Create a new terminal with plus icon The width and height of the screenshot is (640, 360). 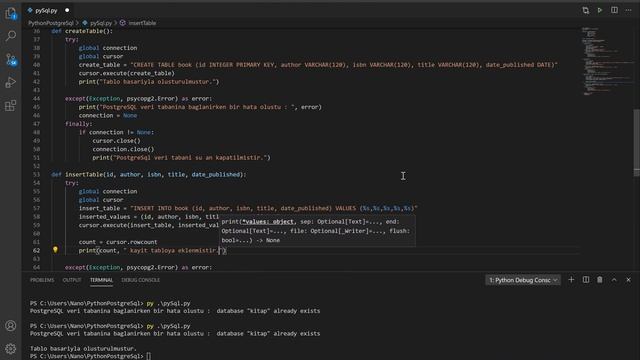click(571, 280)
